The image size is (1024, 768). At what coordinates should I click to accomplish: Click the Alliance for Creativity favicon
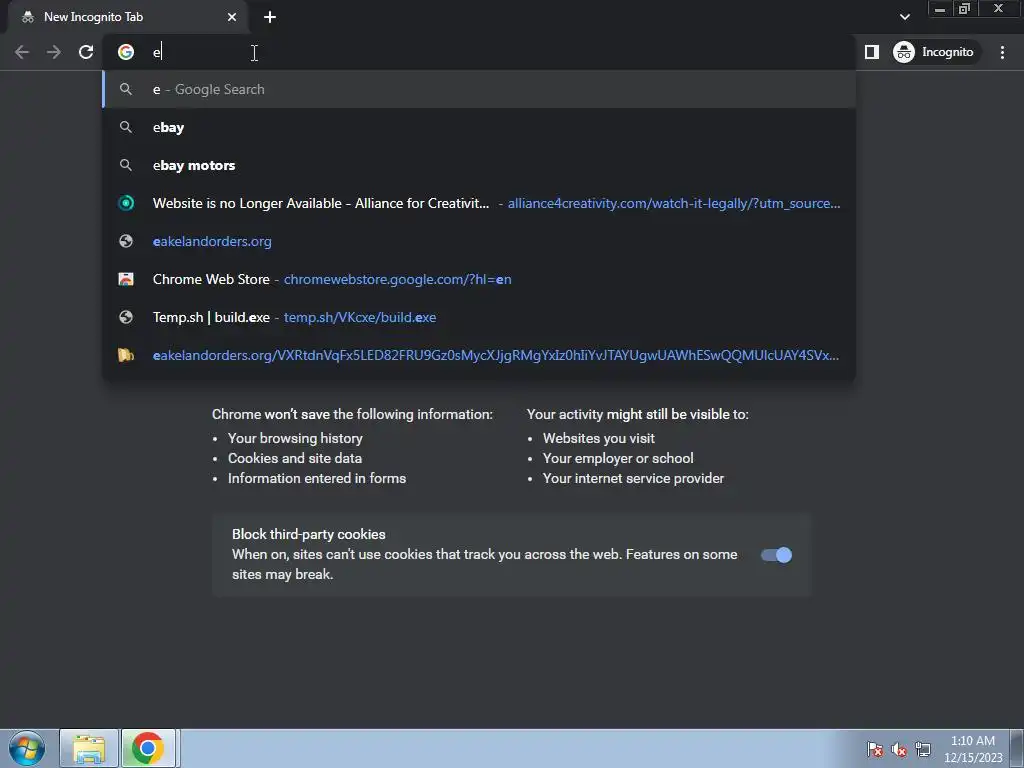tap(126, 203)
